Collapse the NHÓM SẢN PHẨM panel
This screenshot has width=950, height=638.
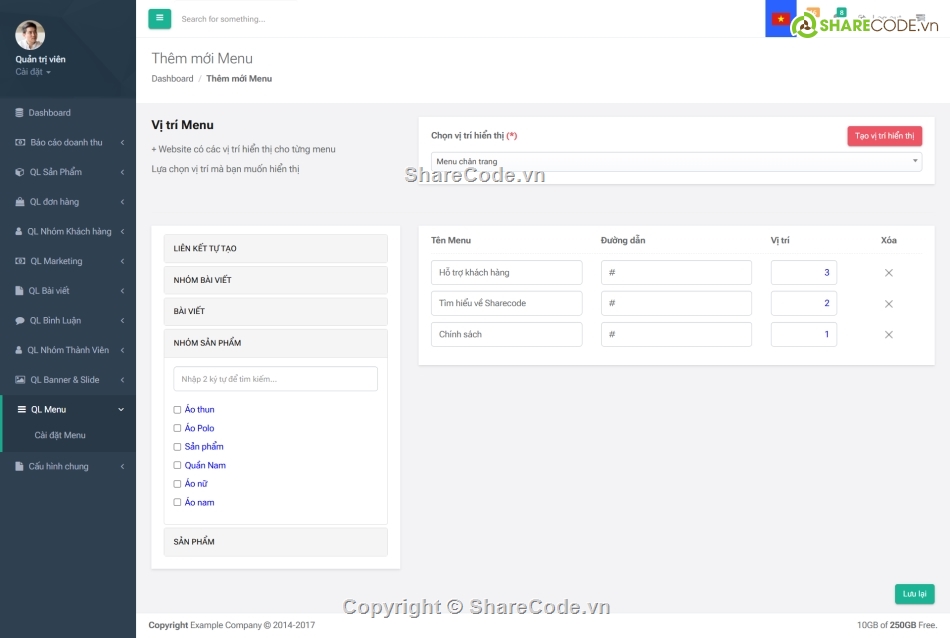click(x=276, y=343)
